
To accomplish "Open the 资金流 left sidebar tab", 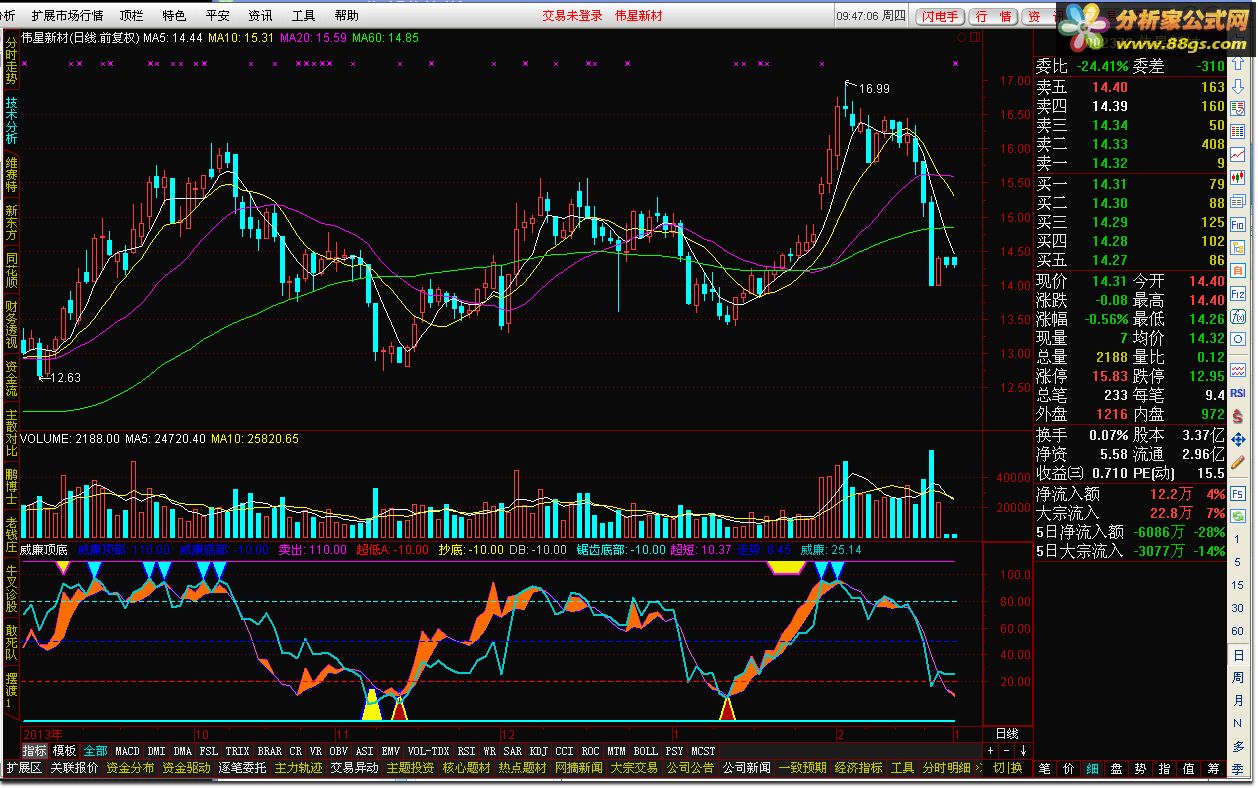I will click(x=11, y=378).
